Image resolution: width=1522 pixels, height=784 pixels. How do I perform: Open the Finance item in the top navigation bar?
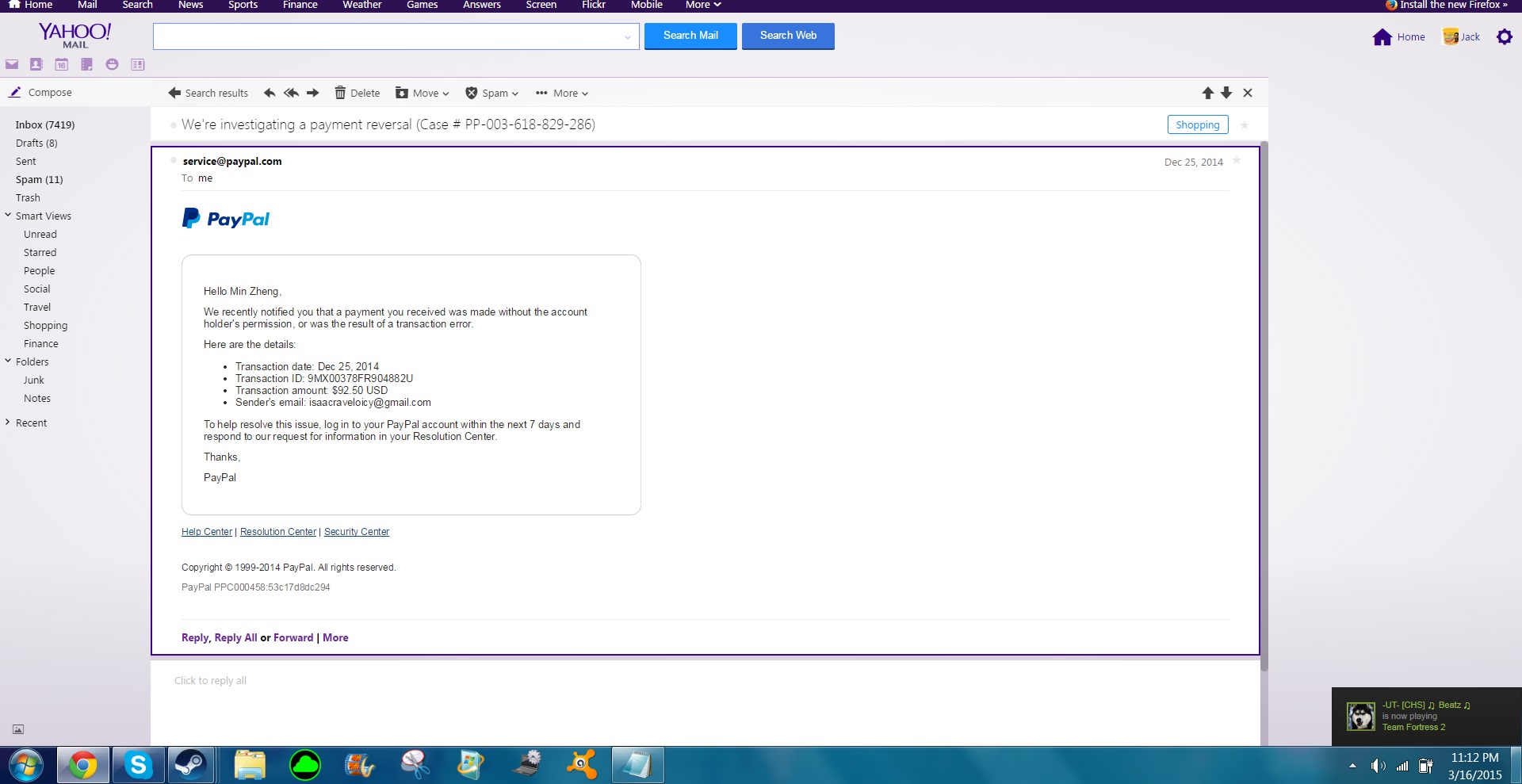tap(300, 5)
